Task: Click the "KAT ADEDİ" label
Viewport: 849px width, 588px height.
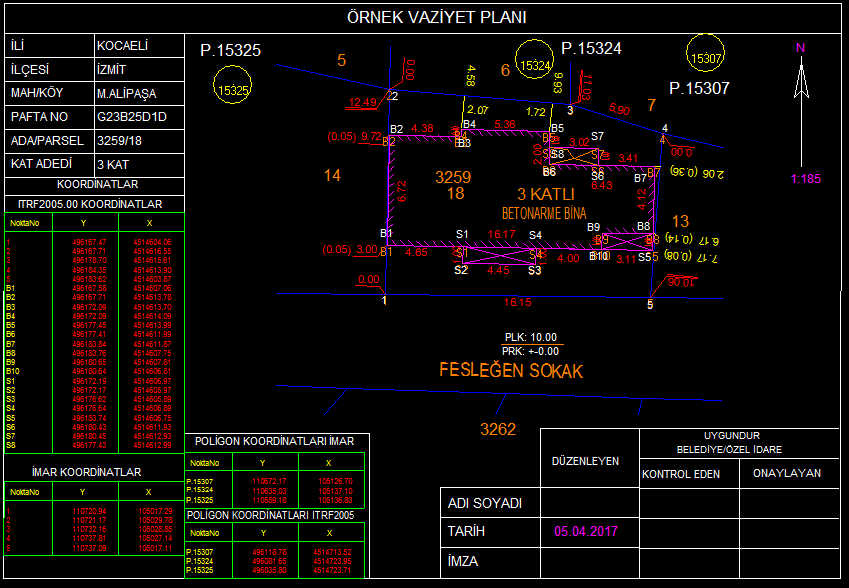Action: tap(41, 164)
